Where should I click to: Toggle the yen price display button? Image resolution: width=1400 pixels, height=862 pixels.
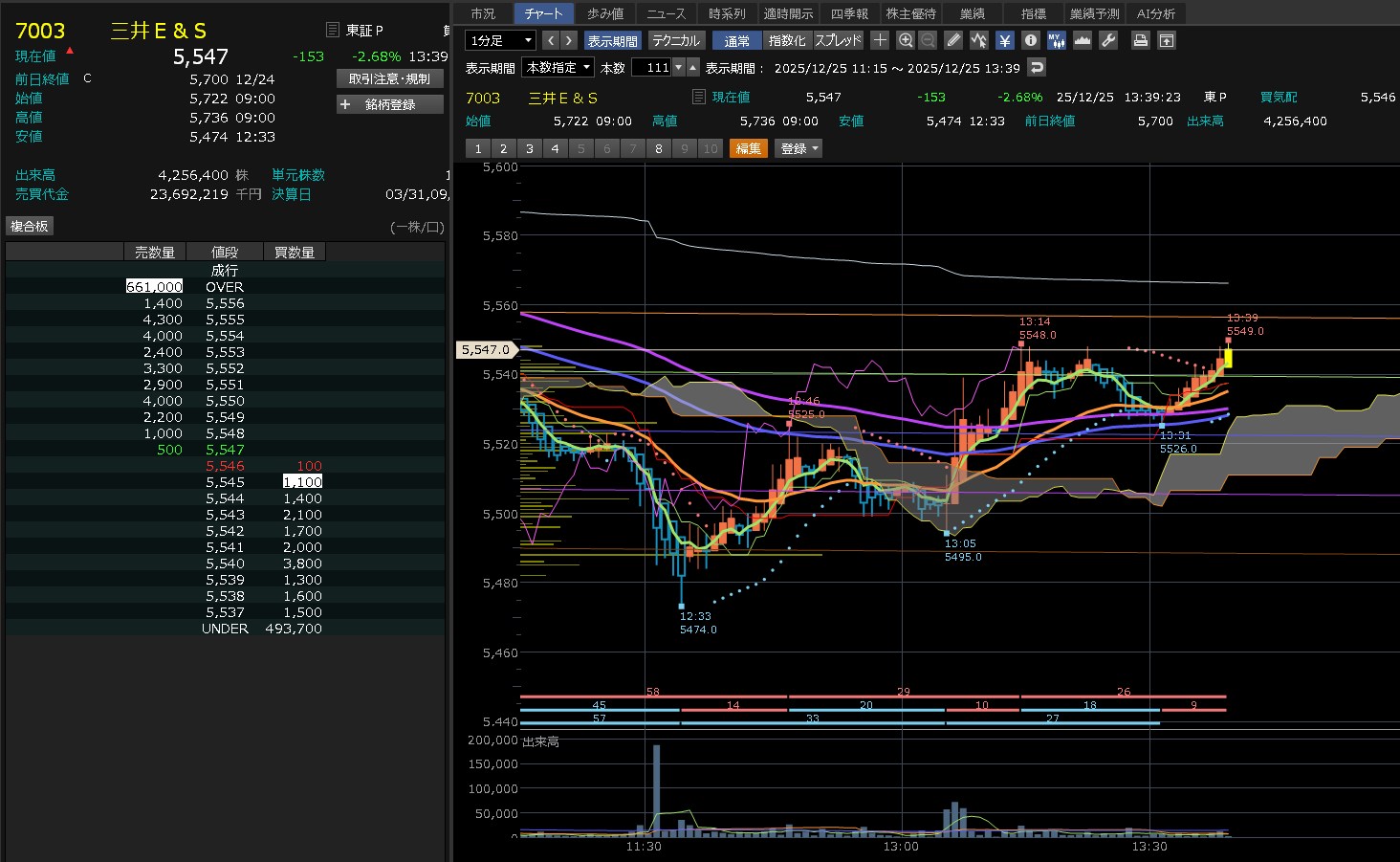coord(1004,40)
